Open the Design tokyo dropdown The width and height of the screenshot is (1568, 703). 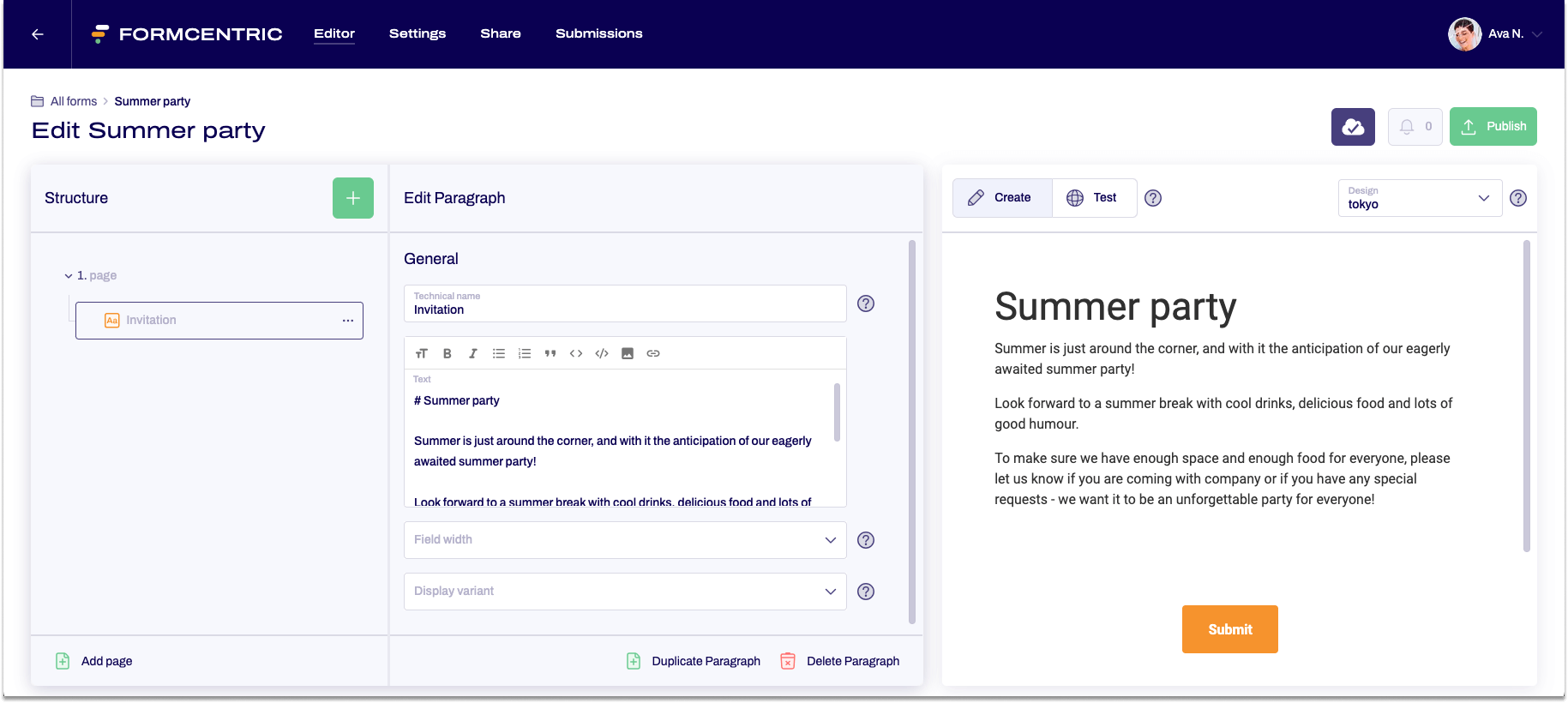pyautogui.click(x=1419, y=198)
